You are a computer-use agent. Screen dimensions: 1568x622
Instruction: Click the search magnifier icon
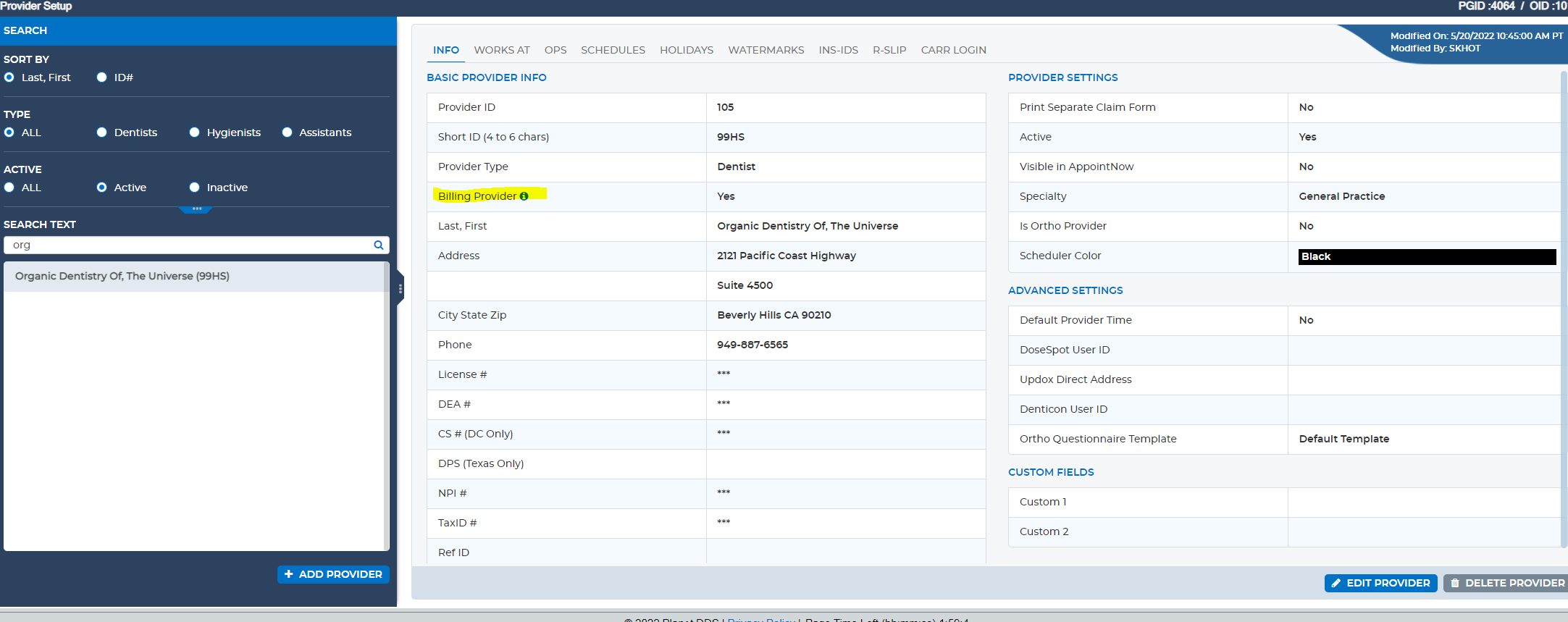(x=378, y=245)
